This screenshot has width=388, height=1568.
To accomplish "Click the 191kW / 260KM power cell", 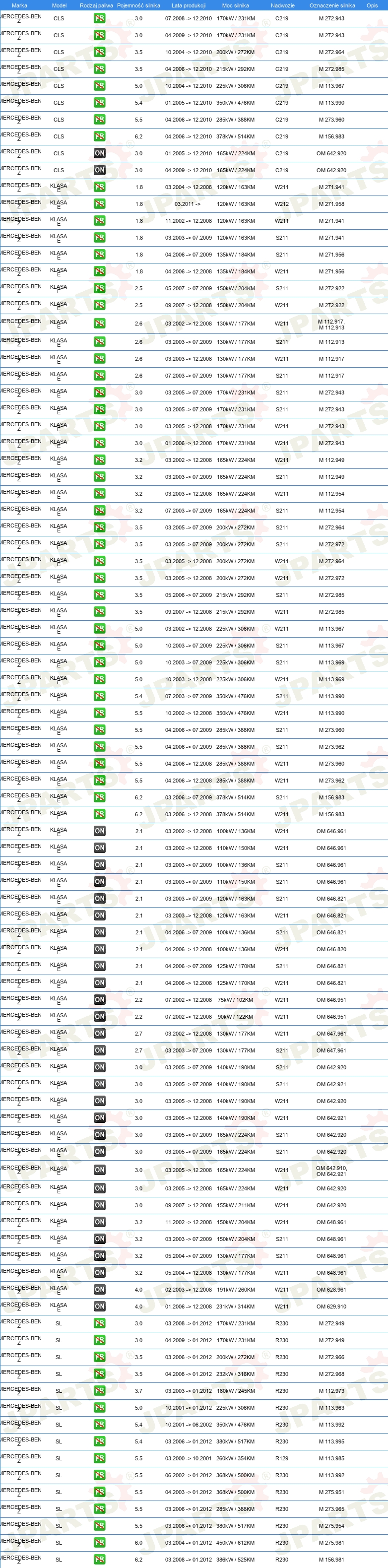I will (236, 1290).
